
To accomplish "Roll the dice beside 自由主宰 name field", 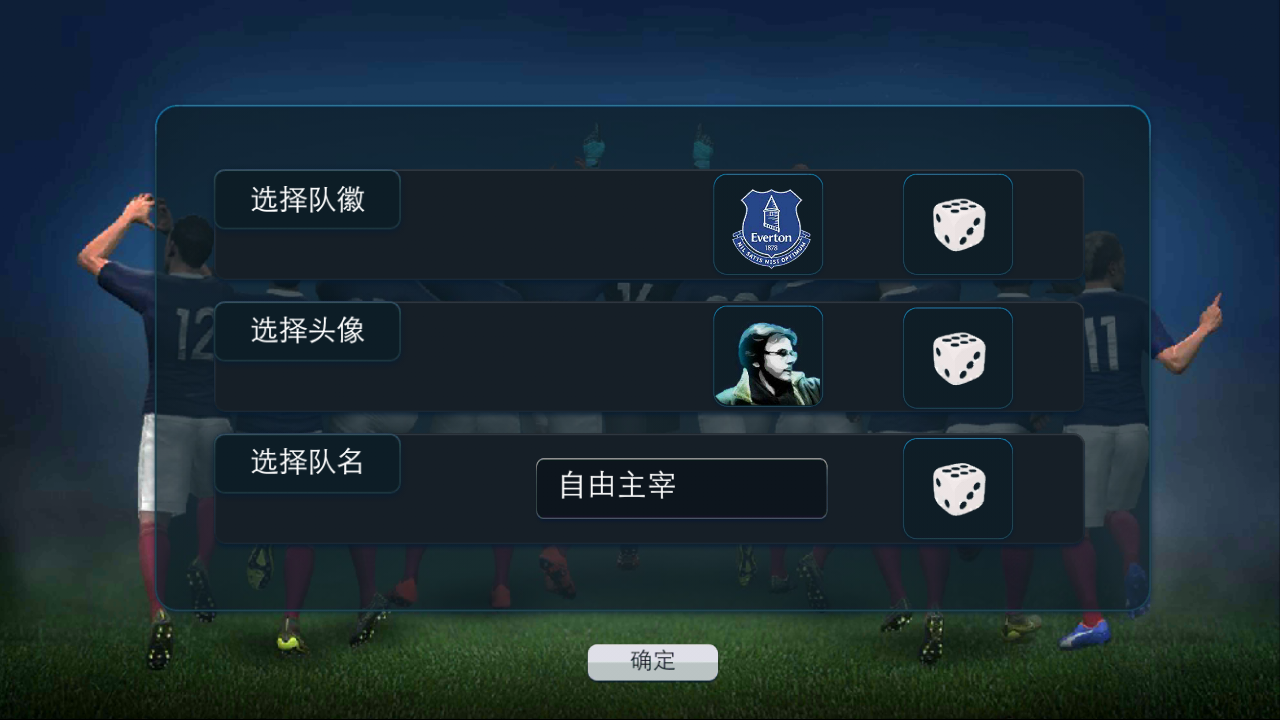I will [x=958, y=488].
